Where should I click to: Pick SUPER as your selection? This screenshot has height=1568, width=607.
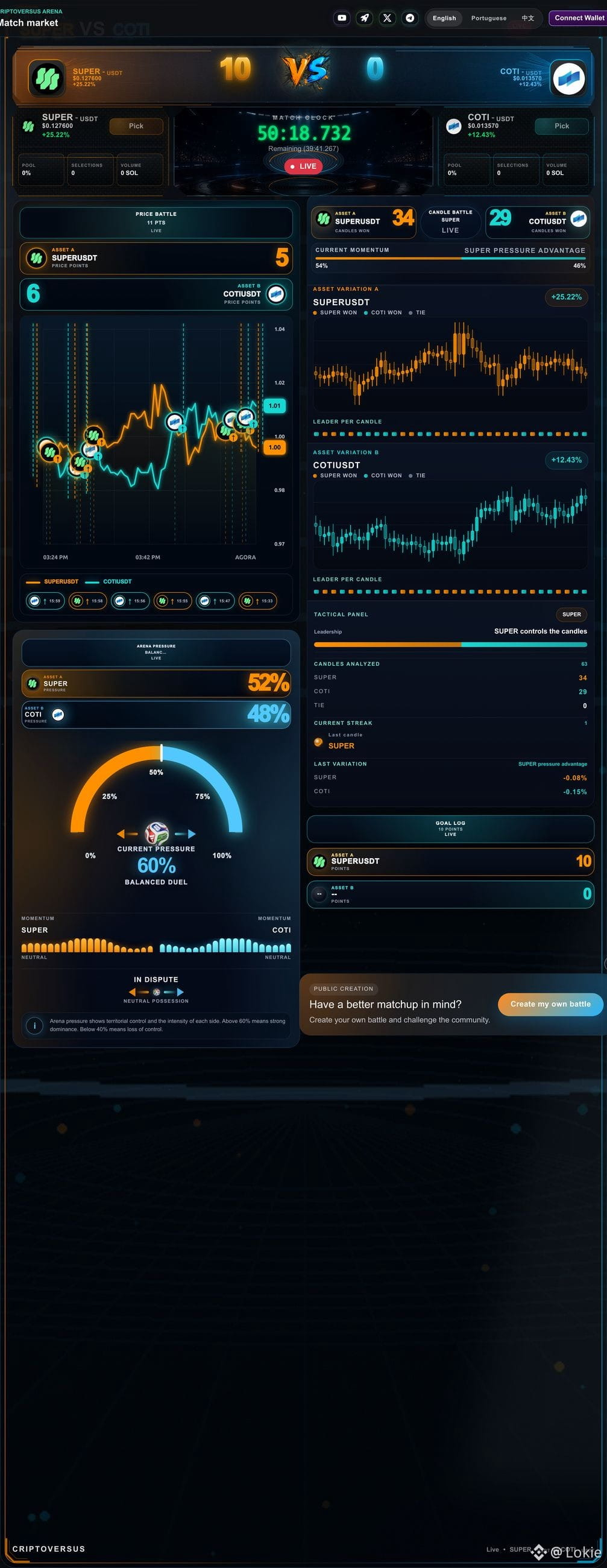[136, 126]
